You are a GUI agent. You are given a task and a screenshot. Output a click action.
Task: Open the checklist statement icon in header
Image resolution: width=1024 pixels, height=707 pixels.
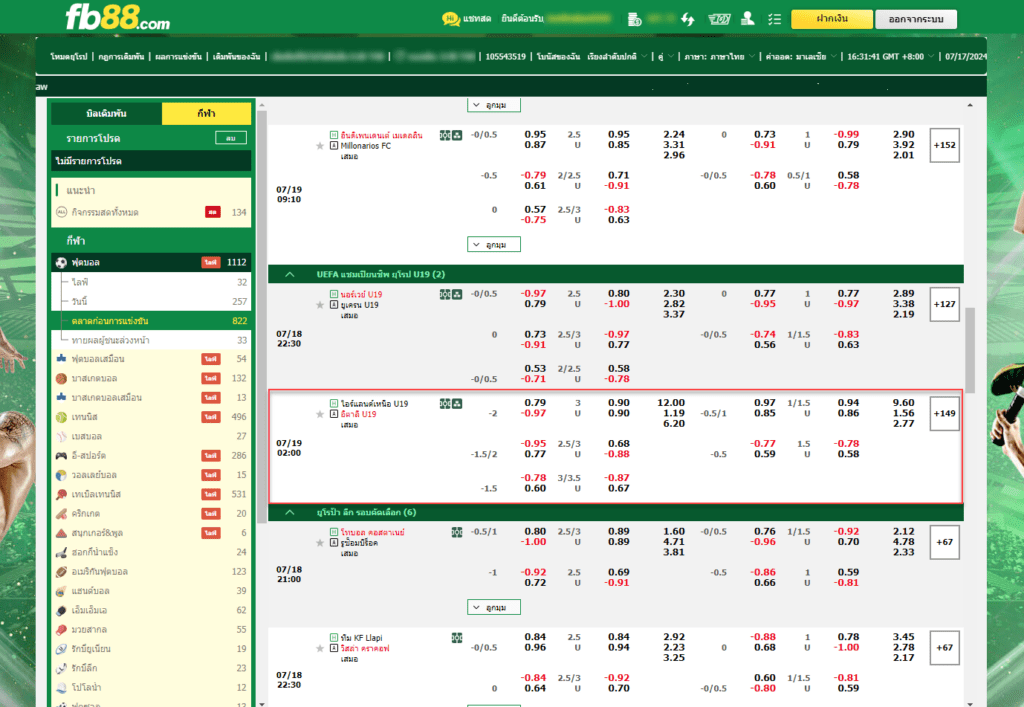(x=775, y=19)
